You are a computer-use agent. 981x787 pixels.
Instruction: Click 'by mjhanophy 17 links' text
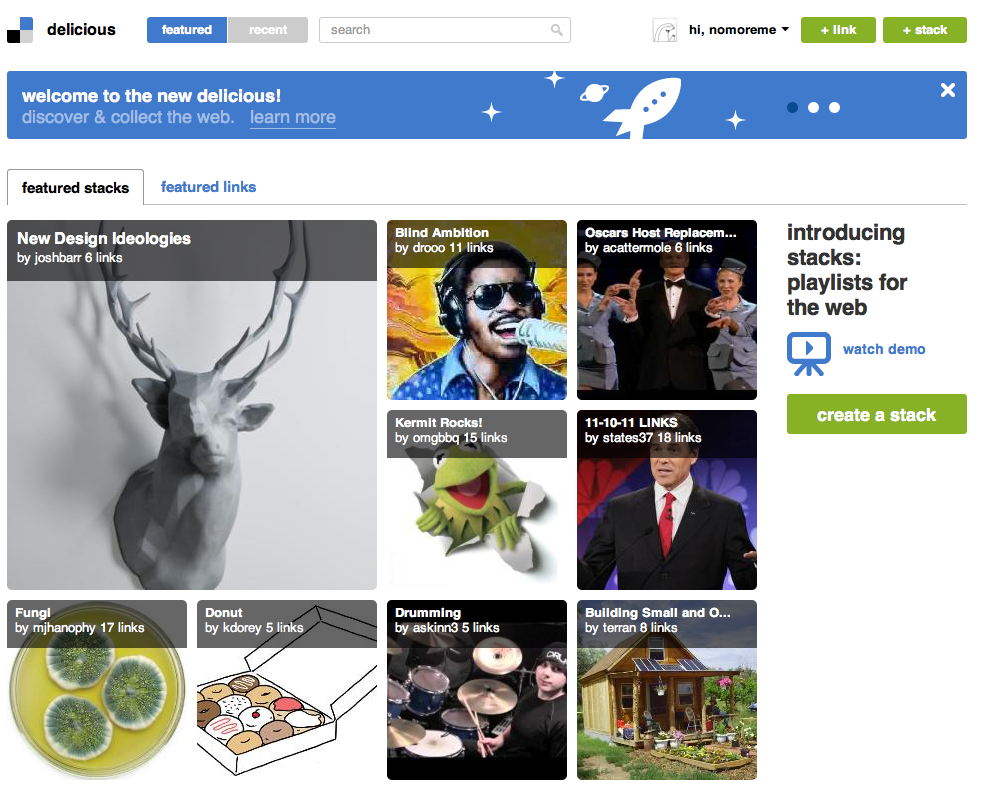[79, 627]
